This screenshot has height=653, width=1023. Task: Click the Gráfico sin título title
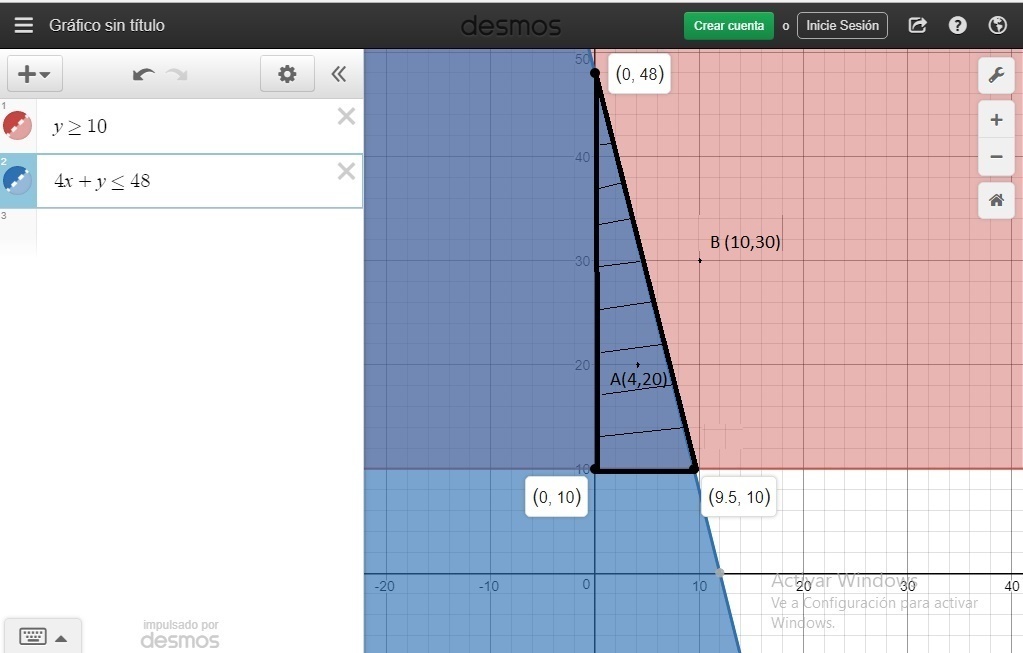pyautogui.click(x=107, y=25)
